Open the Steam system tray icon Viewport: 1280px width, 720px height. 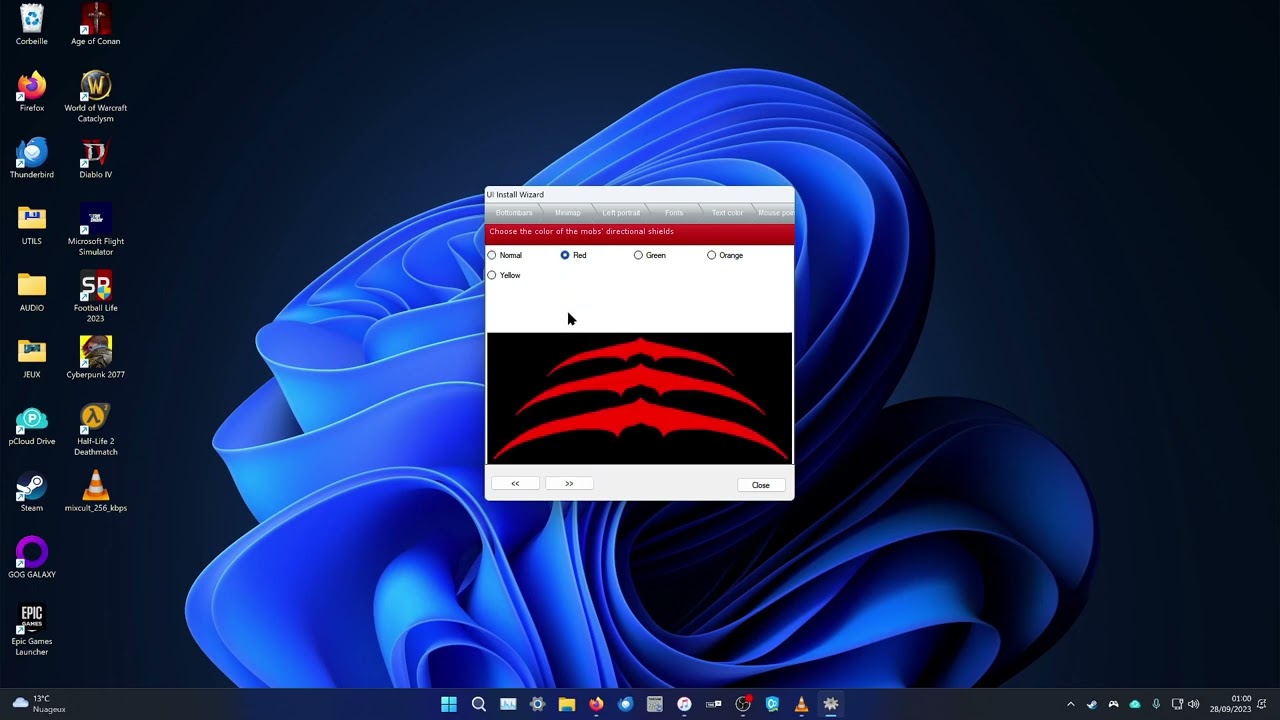[1092, 704]
